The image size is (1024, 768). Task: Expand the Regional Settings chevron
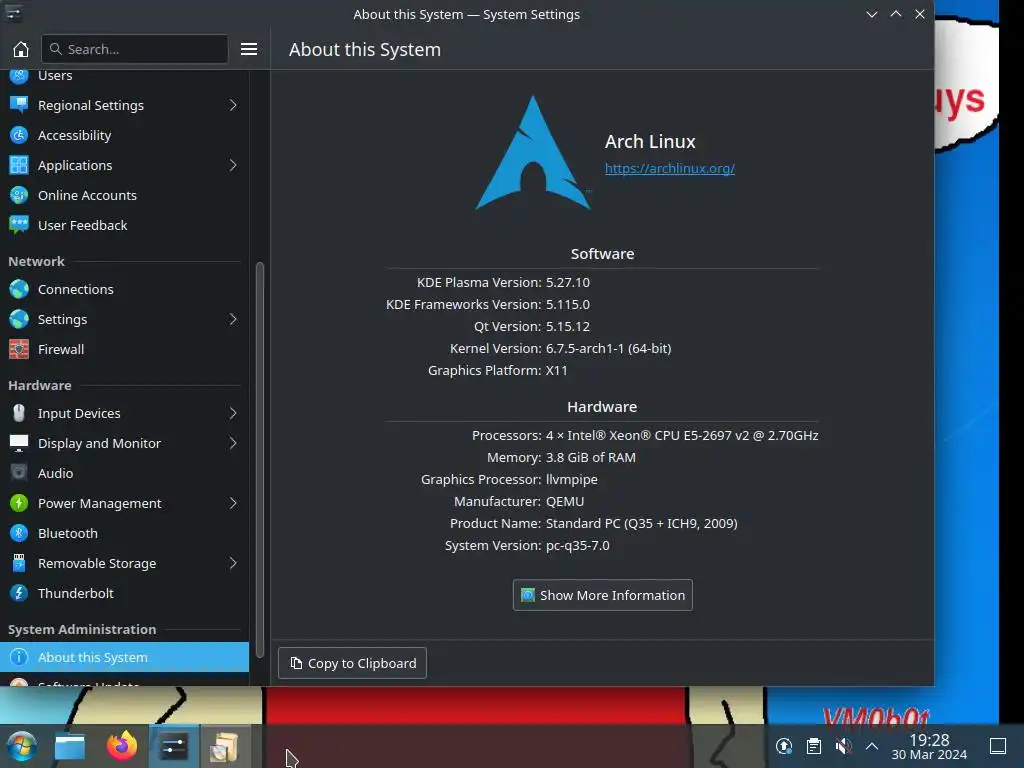(x=233, y=105)
